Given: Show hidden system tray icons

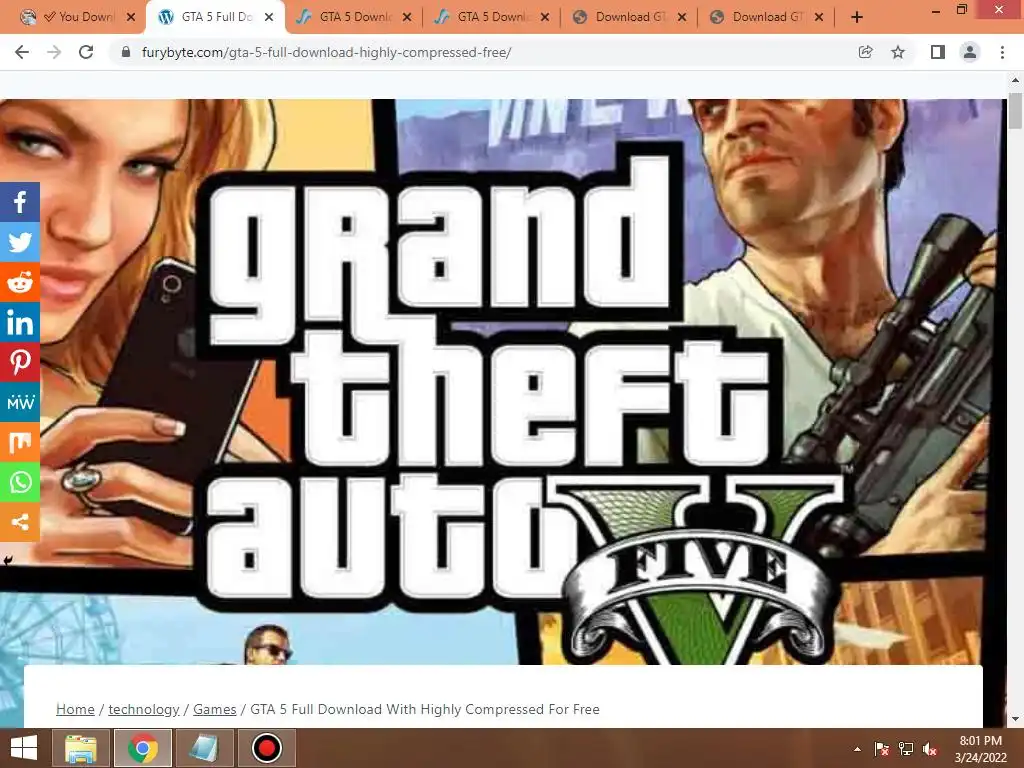Looking at the screenshot, I should click(x=857, y=749).
